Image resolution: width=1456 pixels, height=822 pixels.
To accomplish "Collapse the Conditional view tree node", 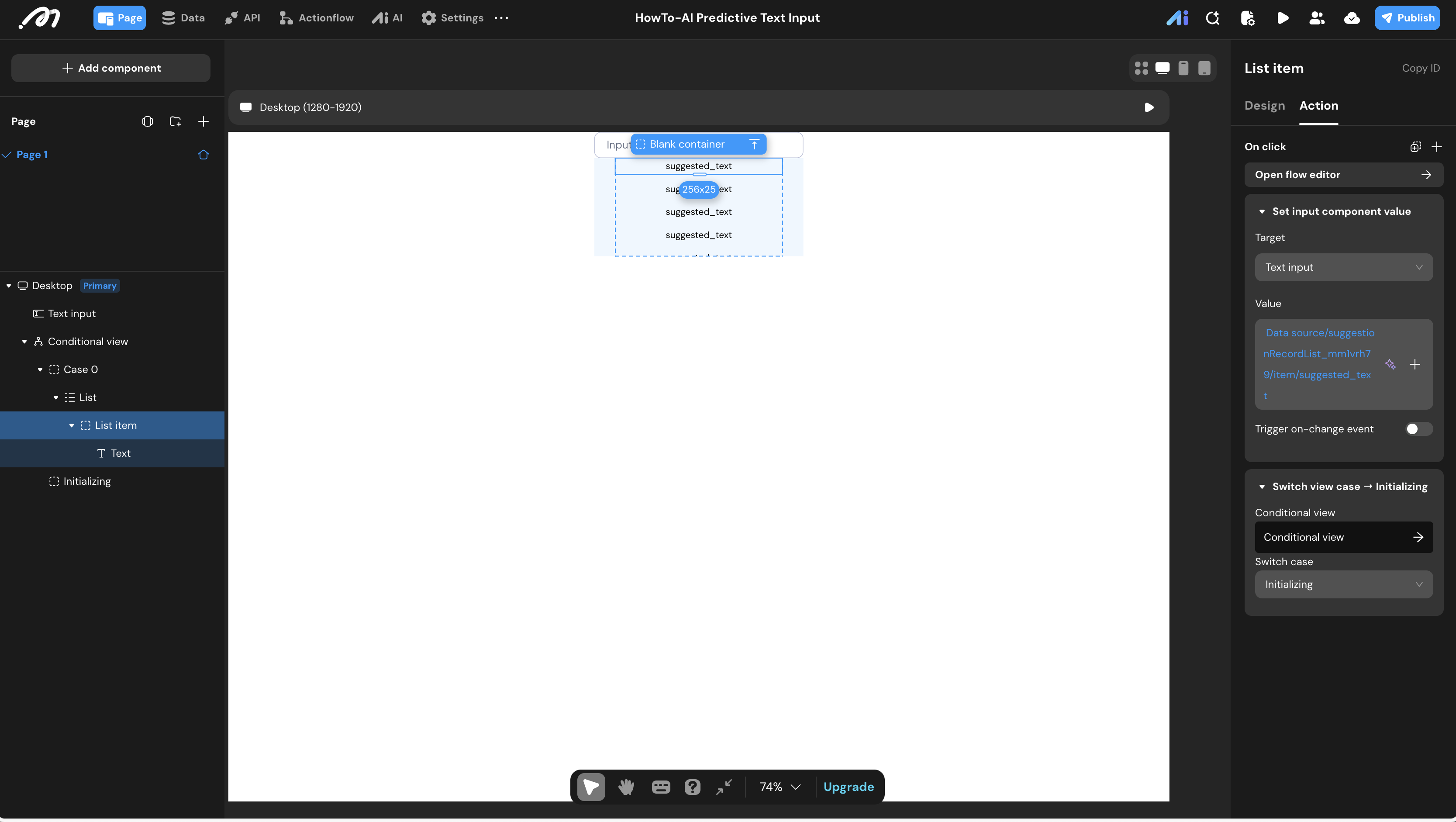I will [24, 342].
